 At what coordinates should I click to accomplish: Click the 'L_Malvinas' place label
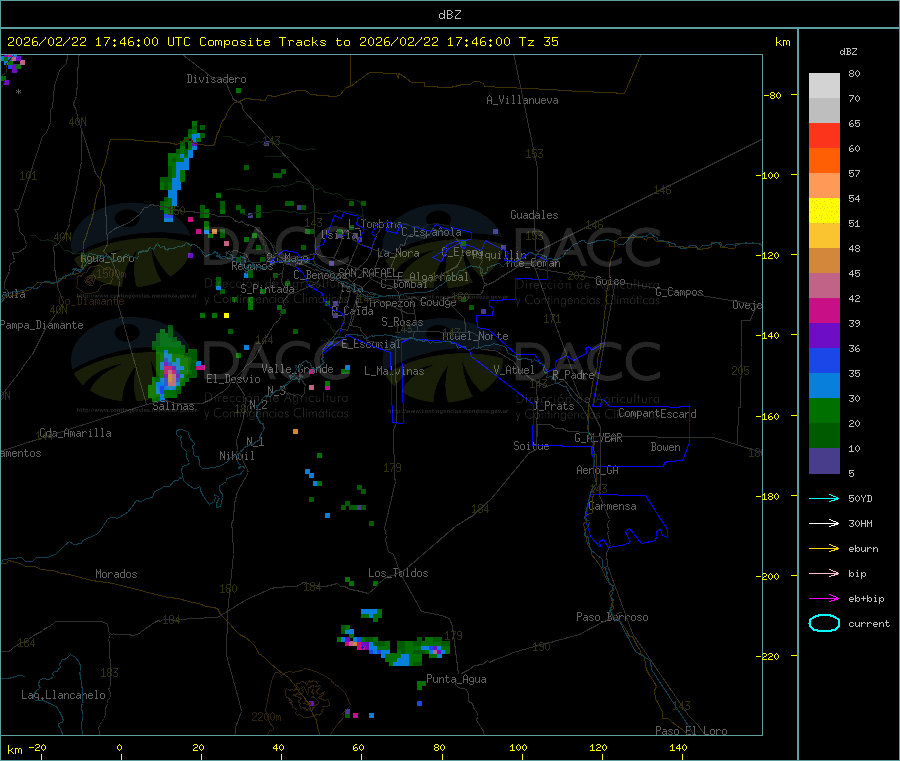(394, 371)
